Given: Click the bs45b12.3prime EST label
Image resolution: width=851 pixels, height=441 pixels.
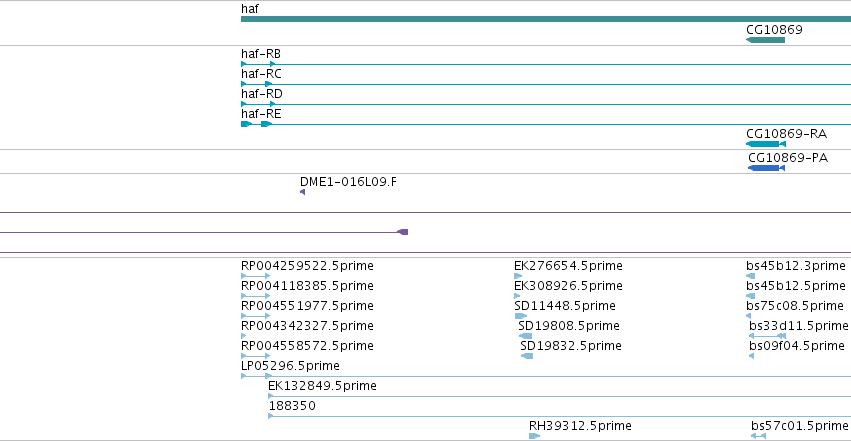Looking at the screenshot, I should pos(796,266).
